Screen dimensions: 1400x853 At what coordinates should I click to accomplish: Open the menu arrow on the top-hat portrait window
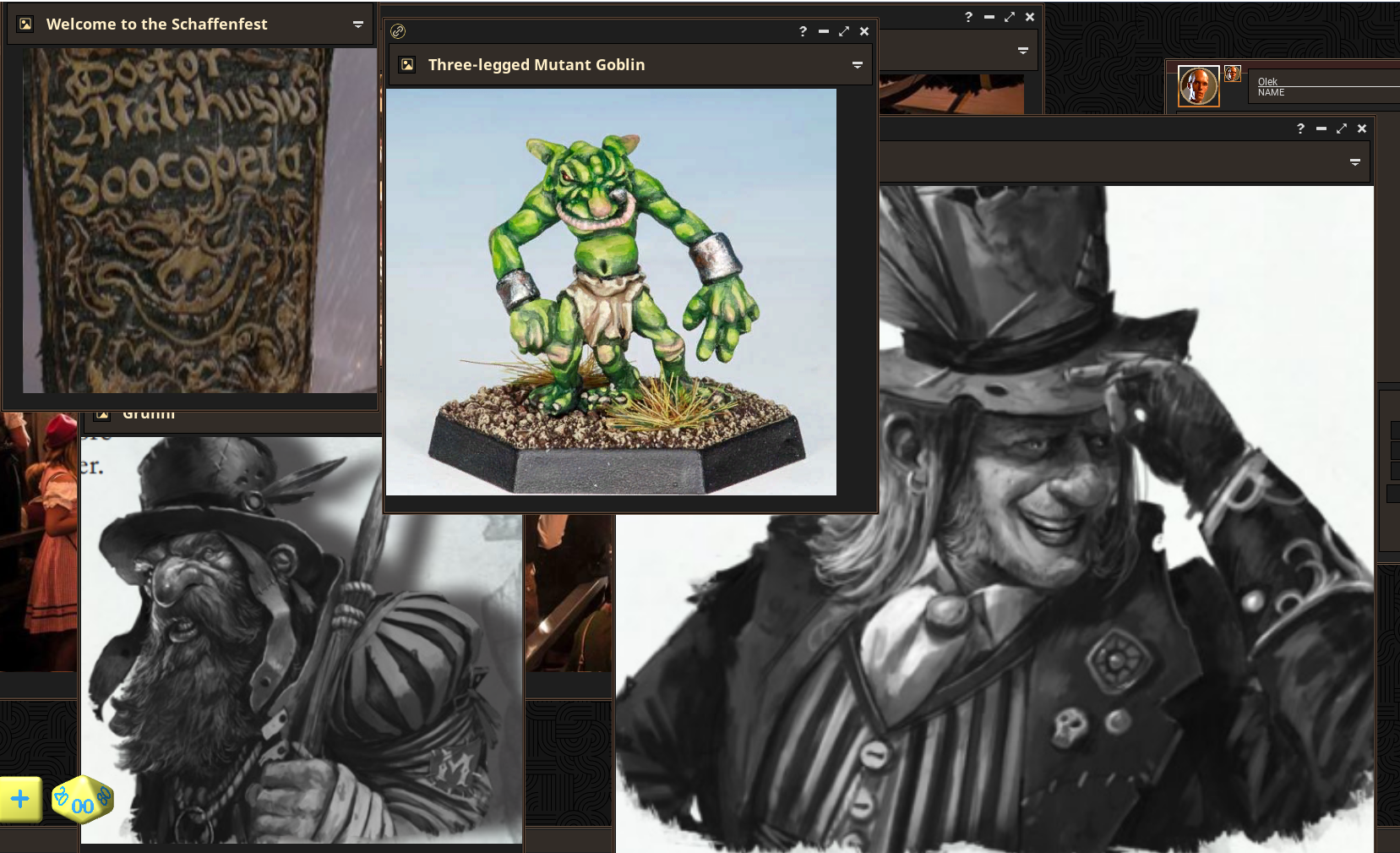[x=1354, y=162]
